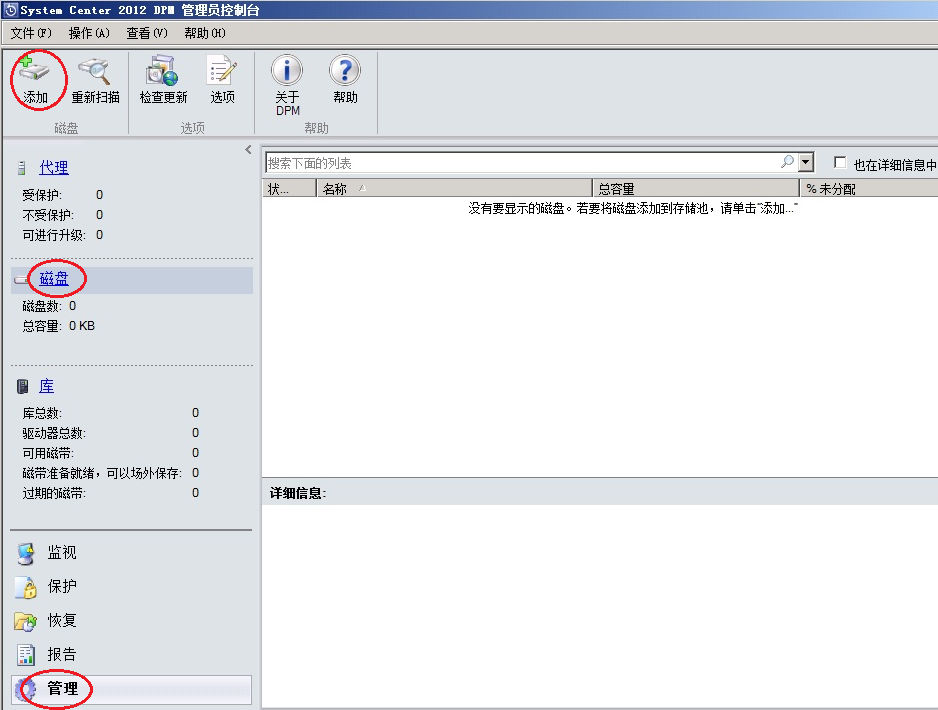Switch to the 管理 workspace
Image resolution: width=938 pixels, height=710 pixels.
click(132, 689)
